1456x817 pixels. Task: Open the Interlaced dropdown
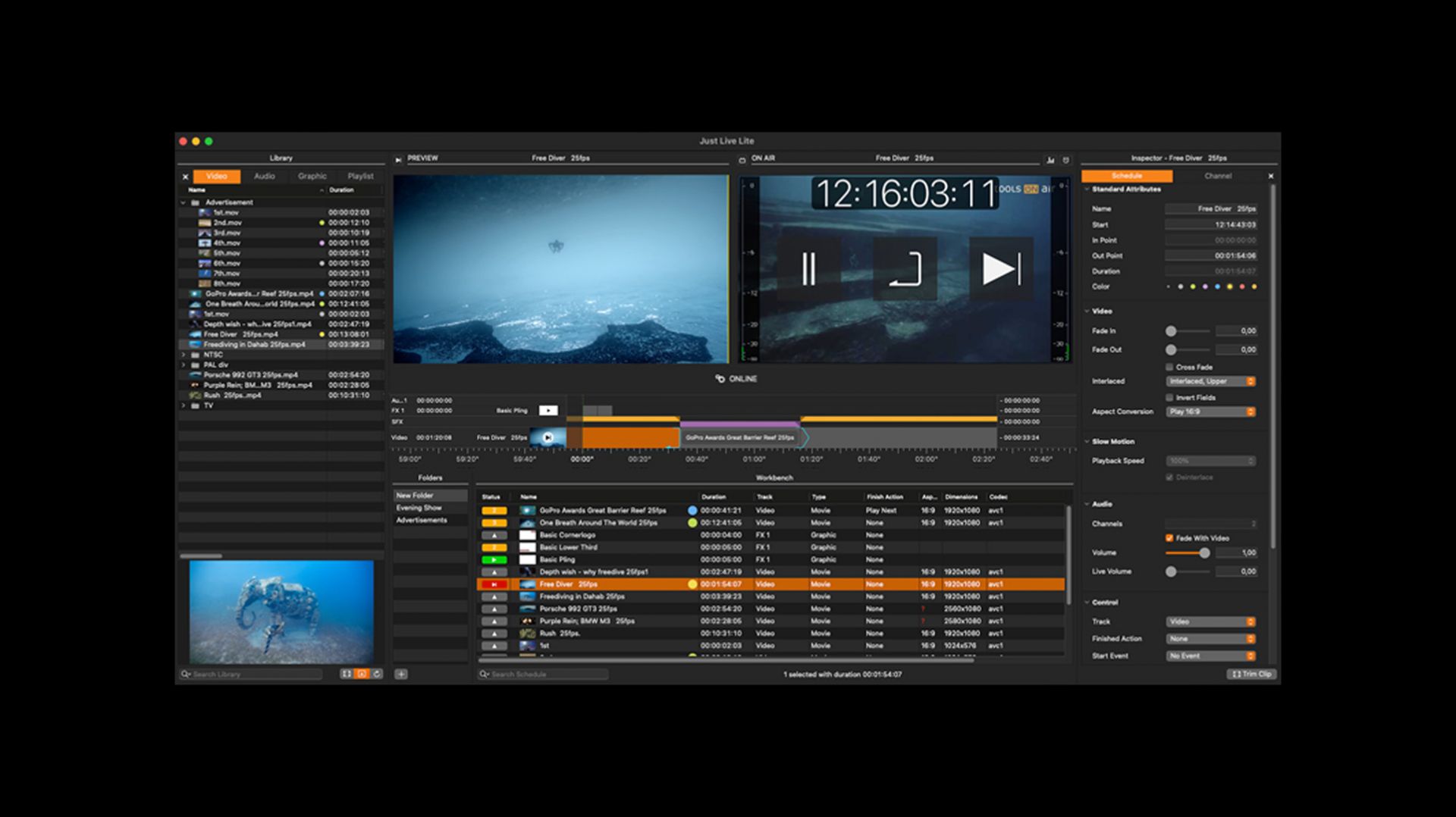[x=1210, y=381]
